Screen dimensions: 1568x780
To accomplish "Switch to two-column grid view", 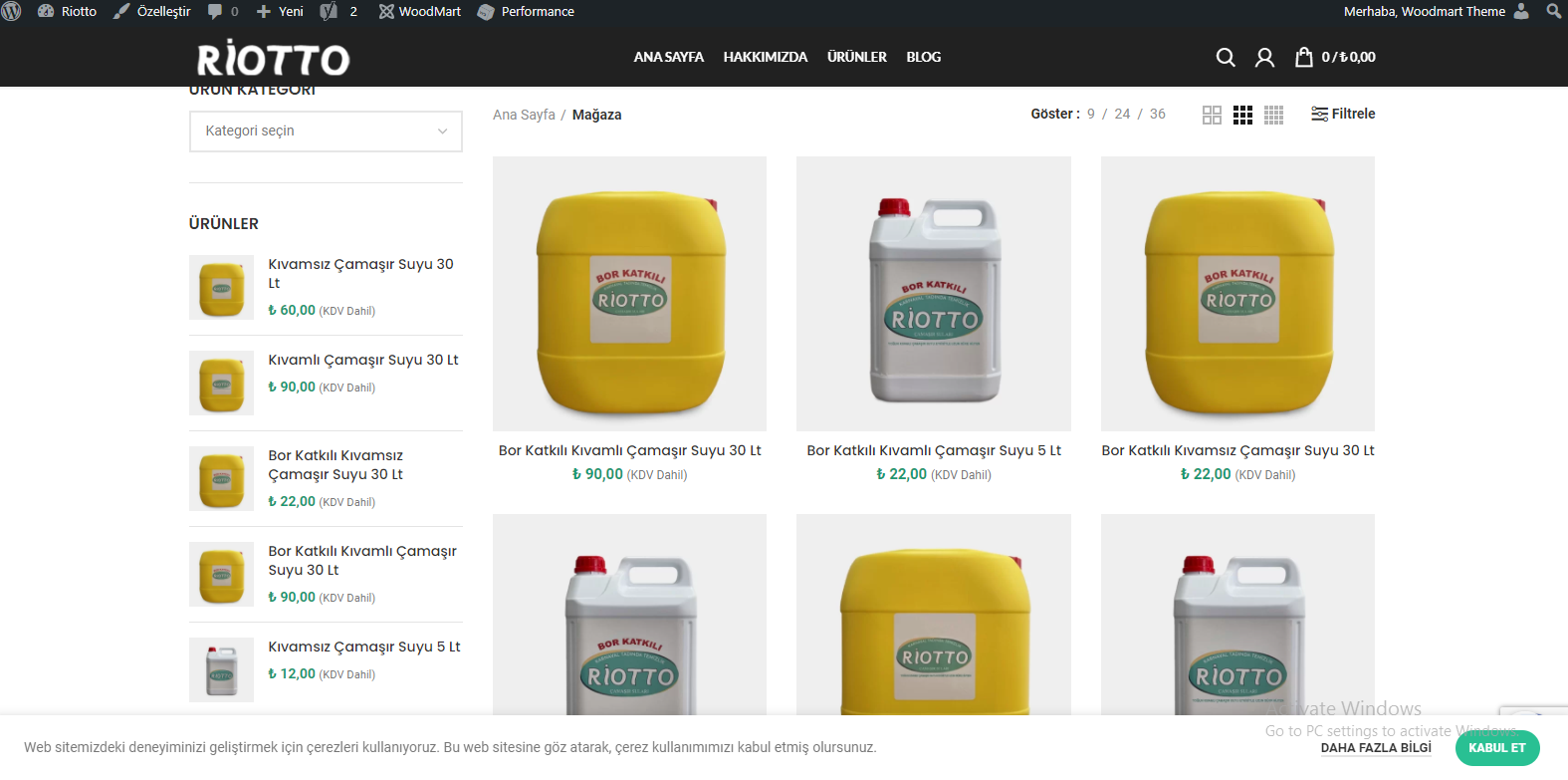I will pos(1212,115).
